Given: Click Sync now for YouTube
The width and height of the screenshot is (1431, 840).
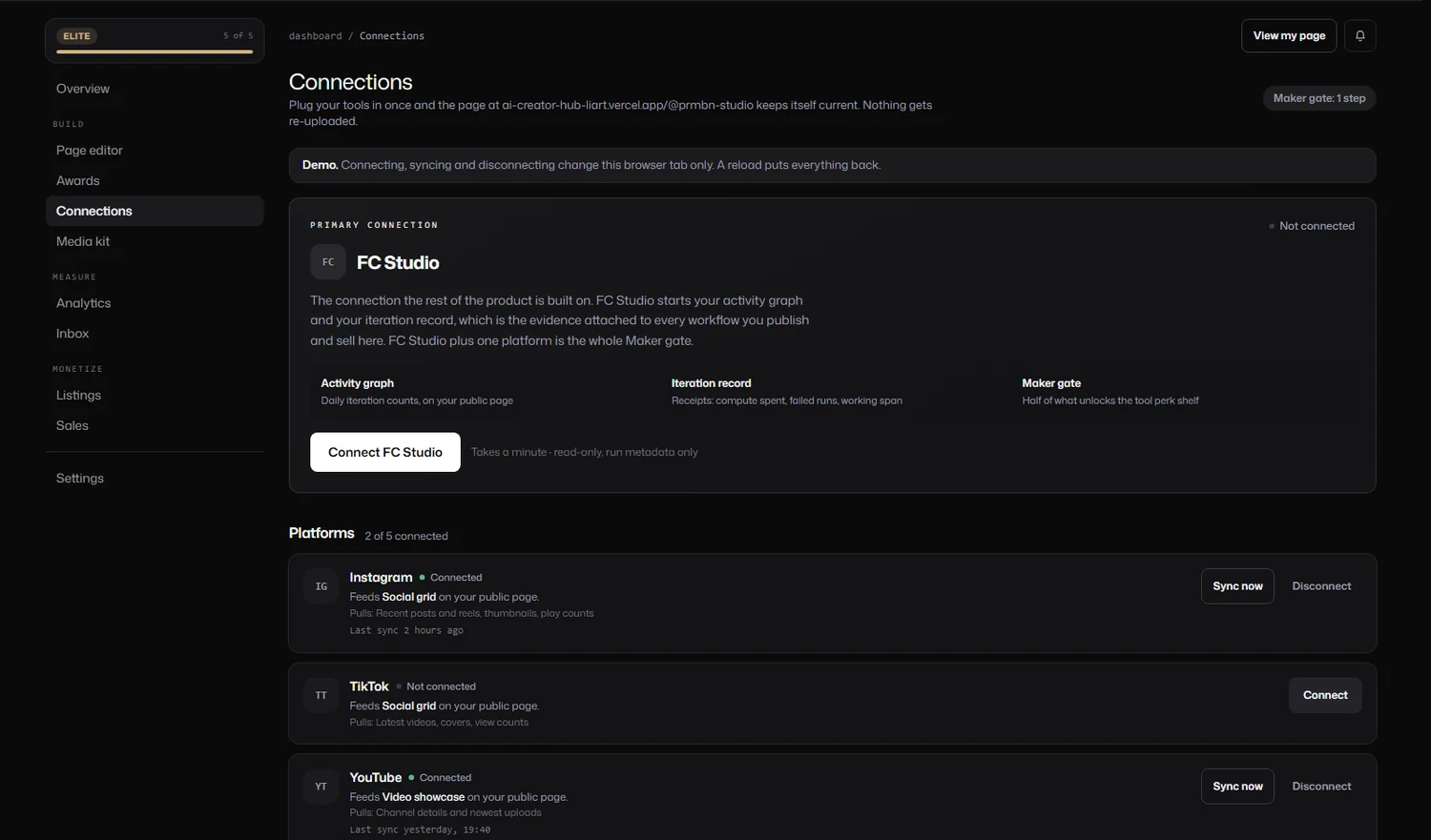Looking at the screenshot, I should 1237,787.
